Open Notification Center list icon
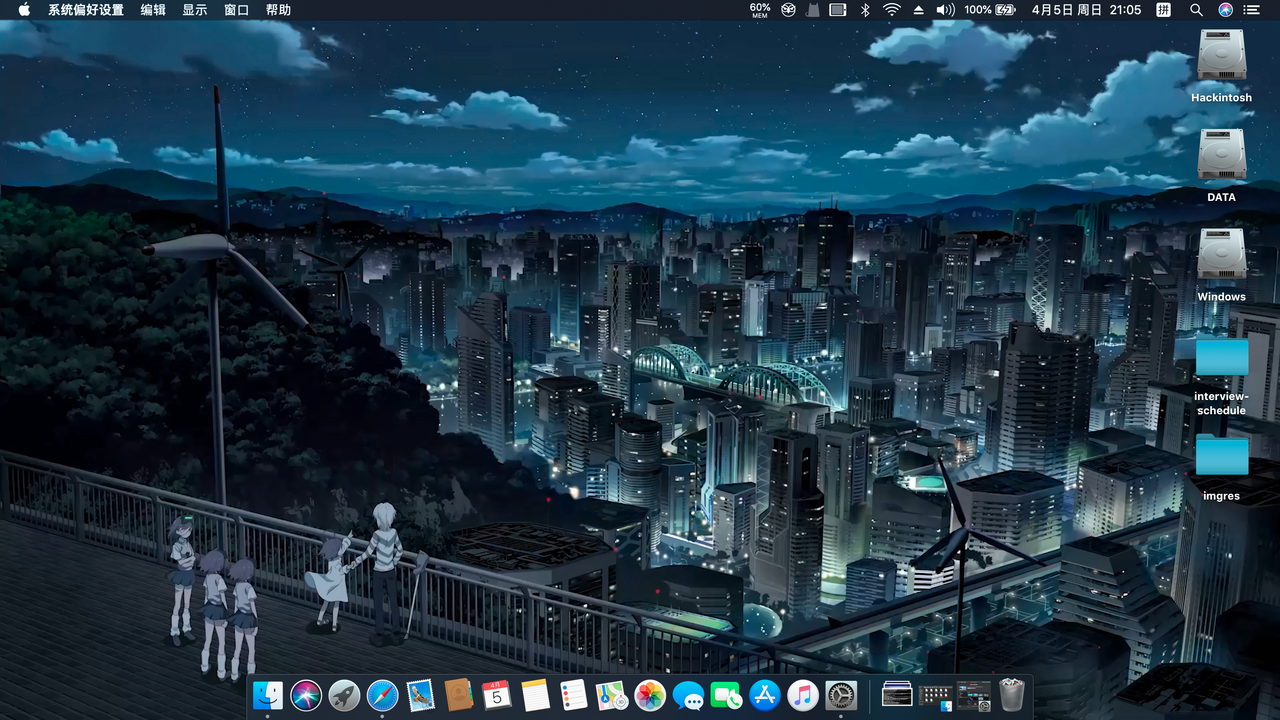This screenshot has height=720, width=1280. click(x=1252, y=10)
